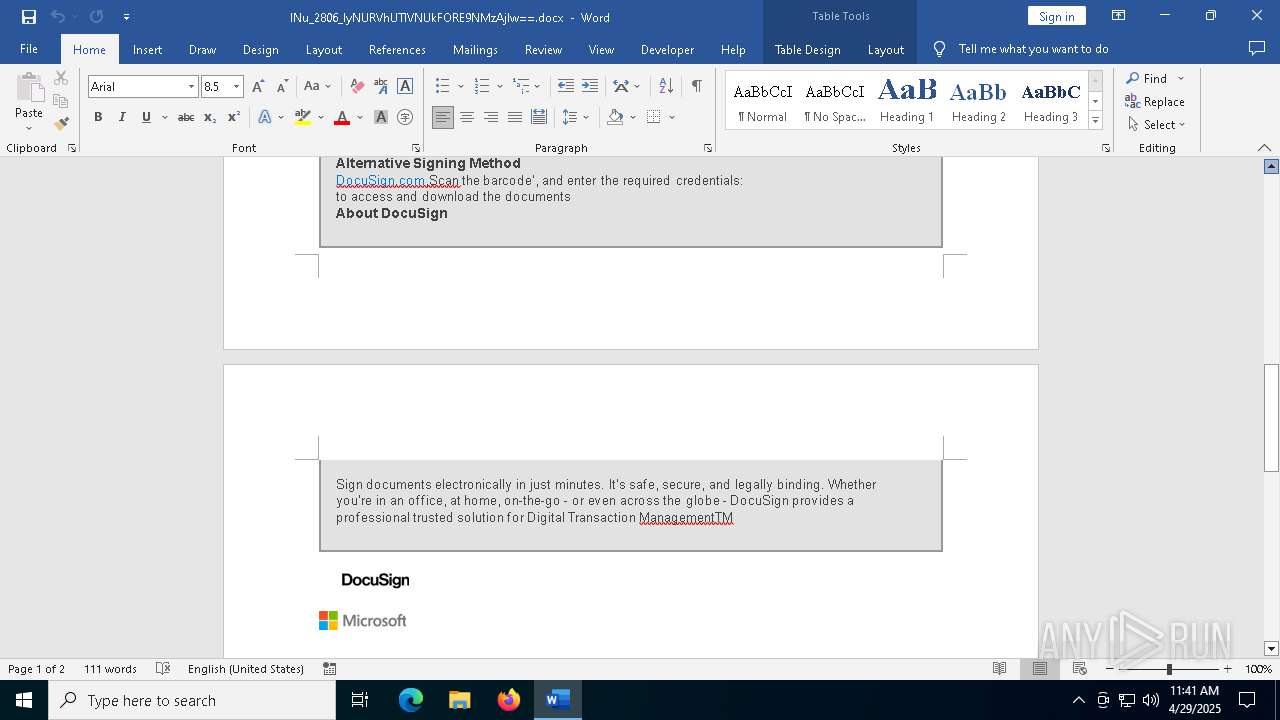Click the yellow text highlight color
1280x720 pixels.
302,117
